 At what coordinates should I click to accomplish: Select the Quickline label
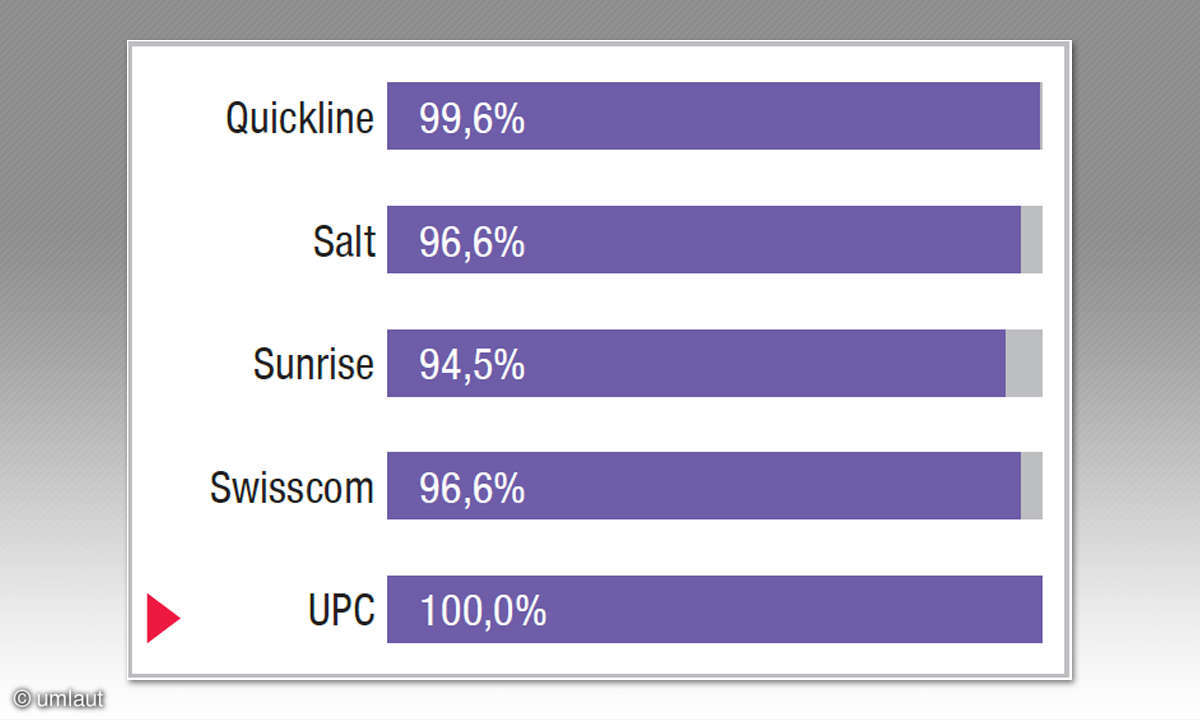pos(300,118)
